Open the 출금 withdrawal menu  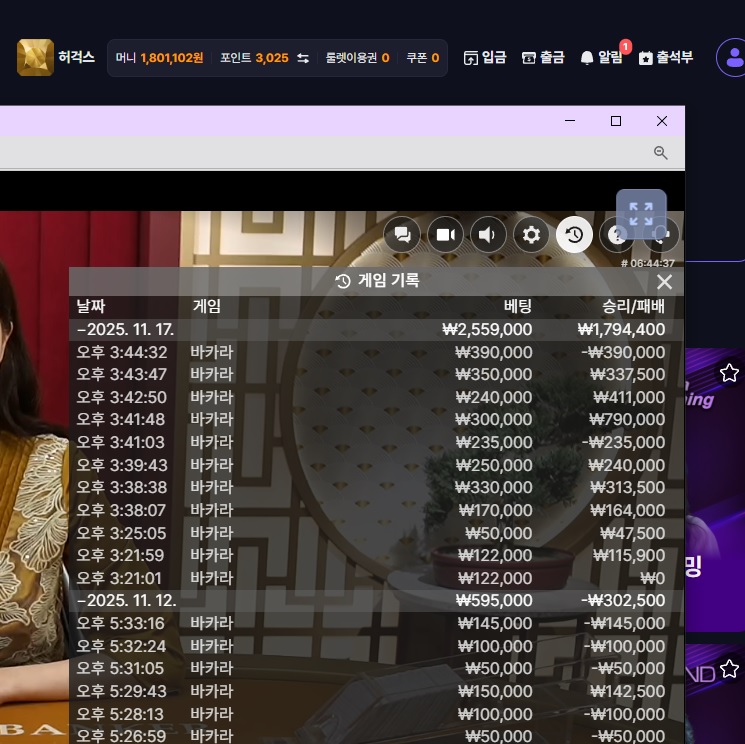tap(543, 58)
